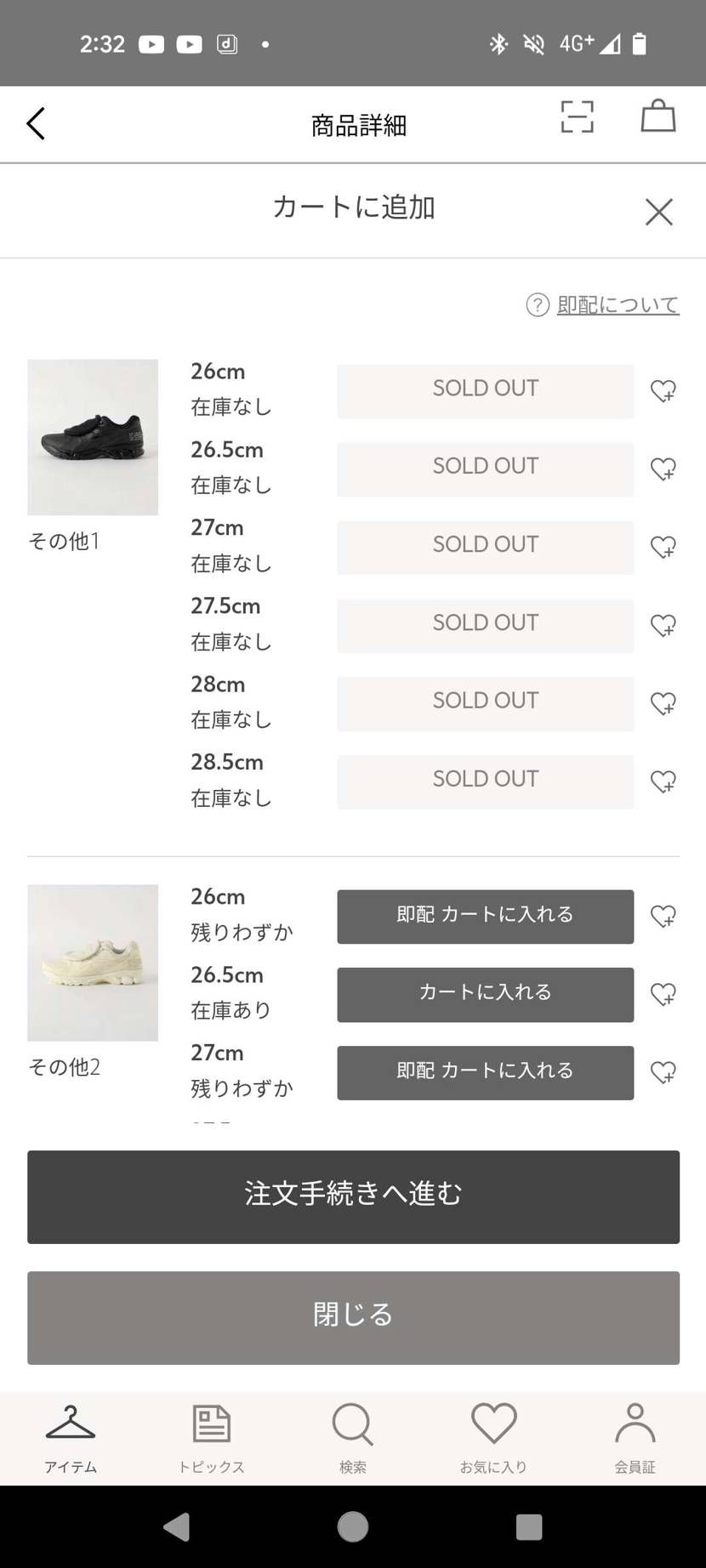706x1568 pixels.
Task: Open the barcode scanner icon
Action: [577, 116]
